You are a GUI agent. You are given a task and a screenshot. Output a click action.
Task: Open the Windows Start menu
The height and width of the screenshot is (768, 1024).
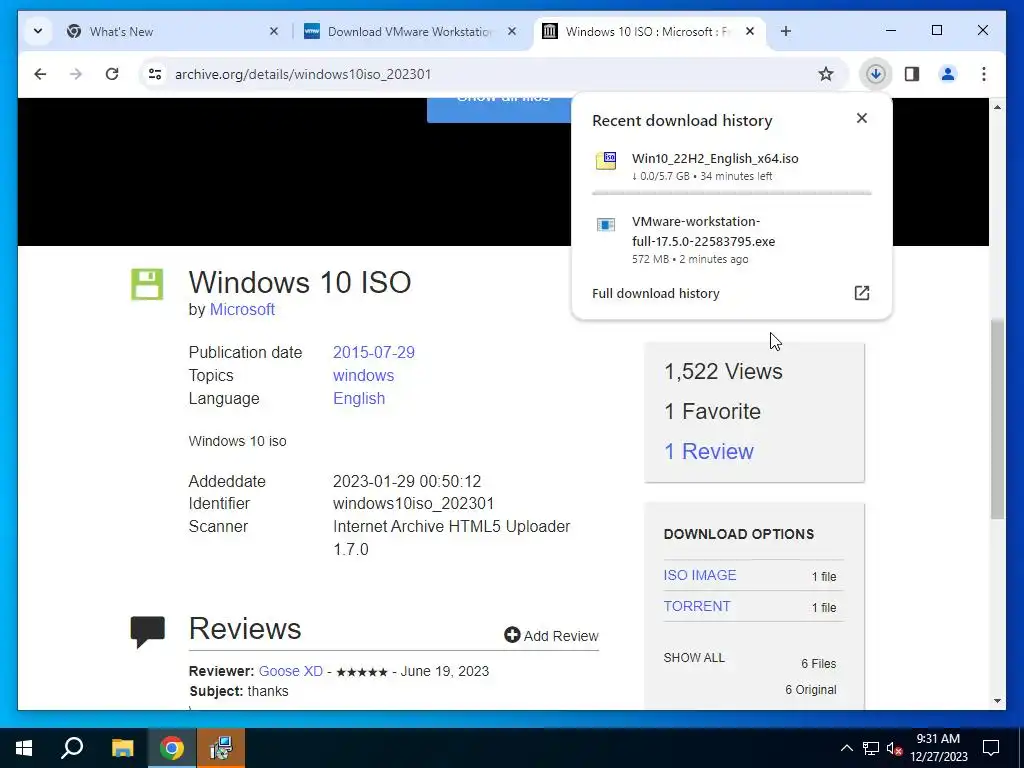point(24,748)
